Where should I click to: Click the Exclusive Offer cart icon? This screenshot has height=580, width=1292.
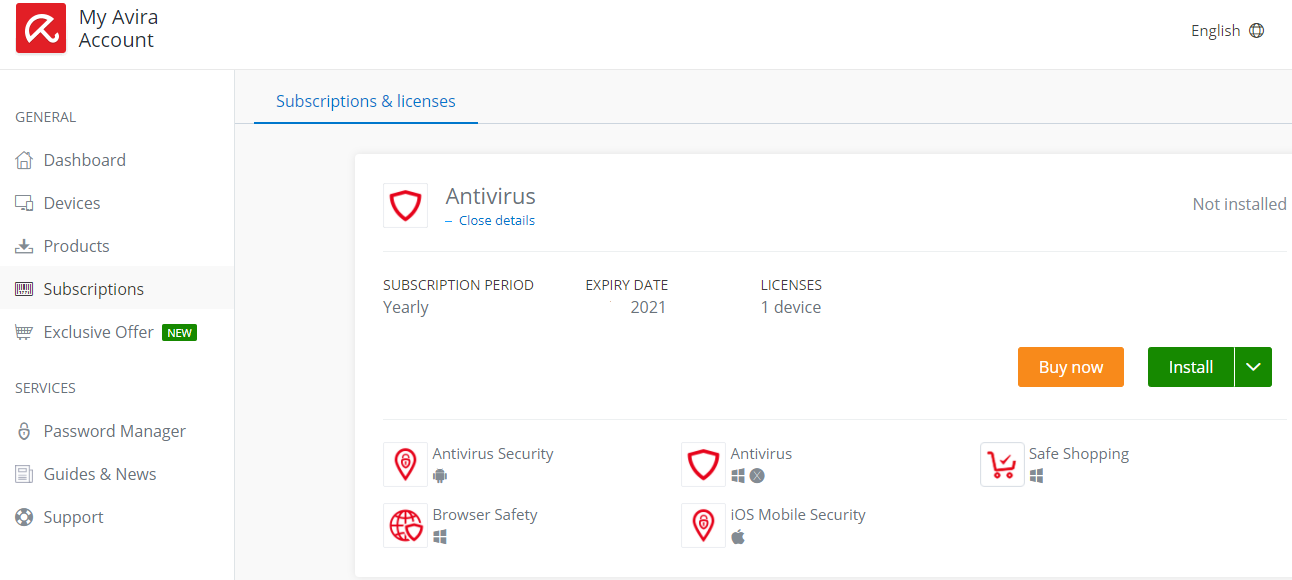[x=24, y=332]
